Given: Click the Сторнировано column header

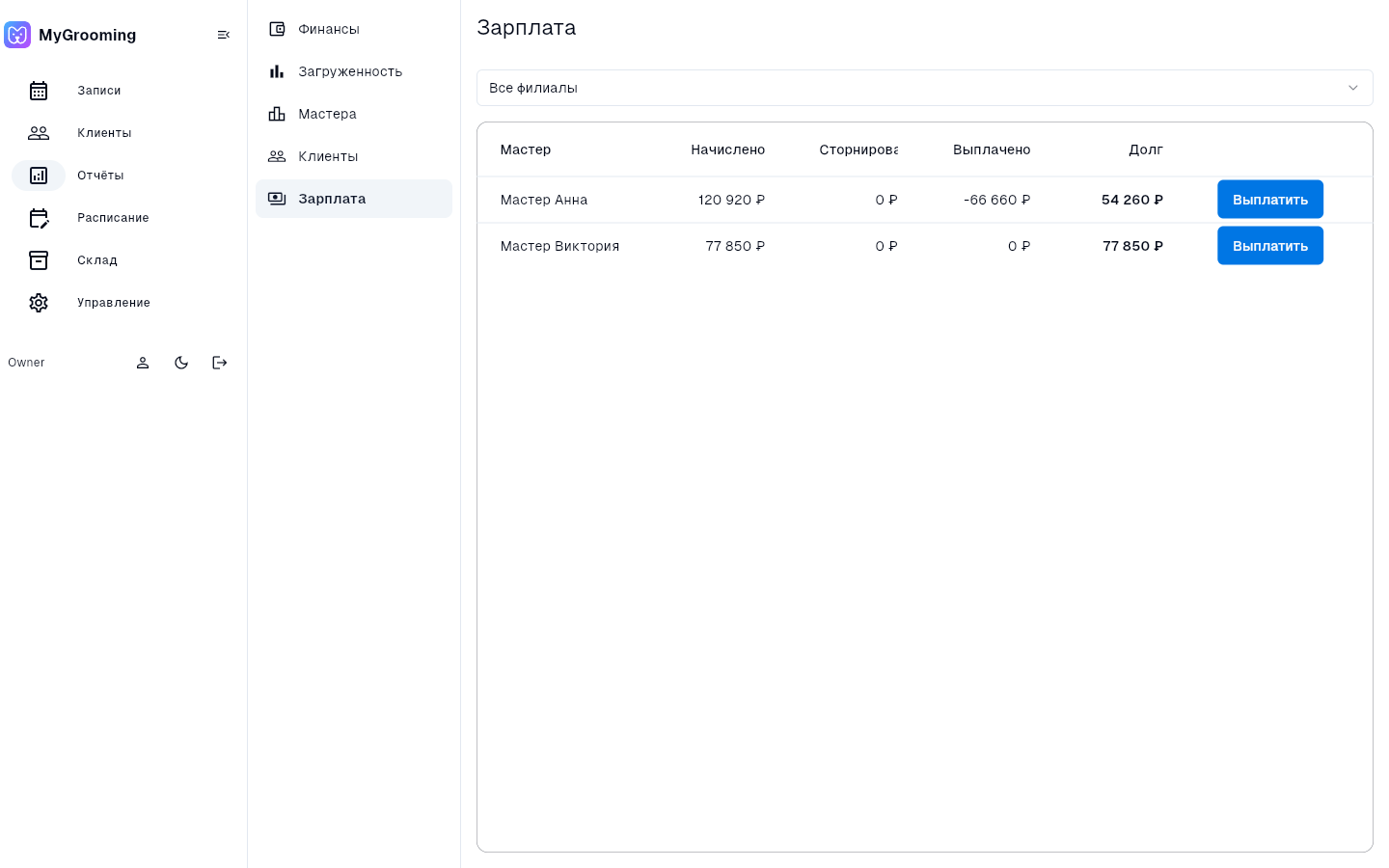Looking at the screenshot, I should coord(858,149).
